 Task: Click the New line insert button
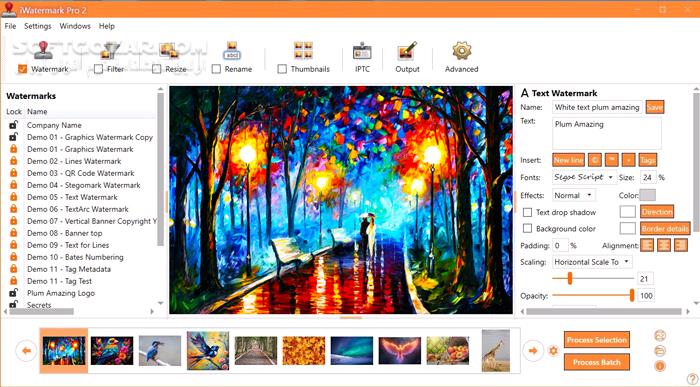coord(568,160)
